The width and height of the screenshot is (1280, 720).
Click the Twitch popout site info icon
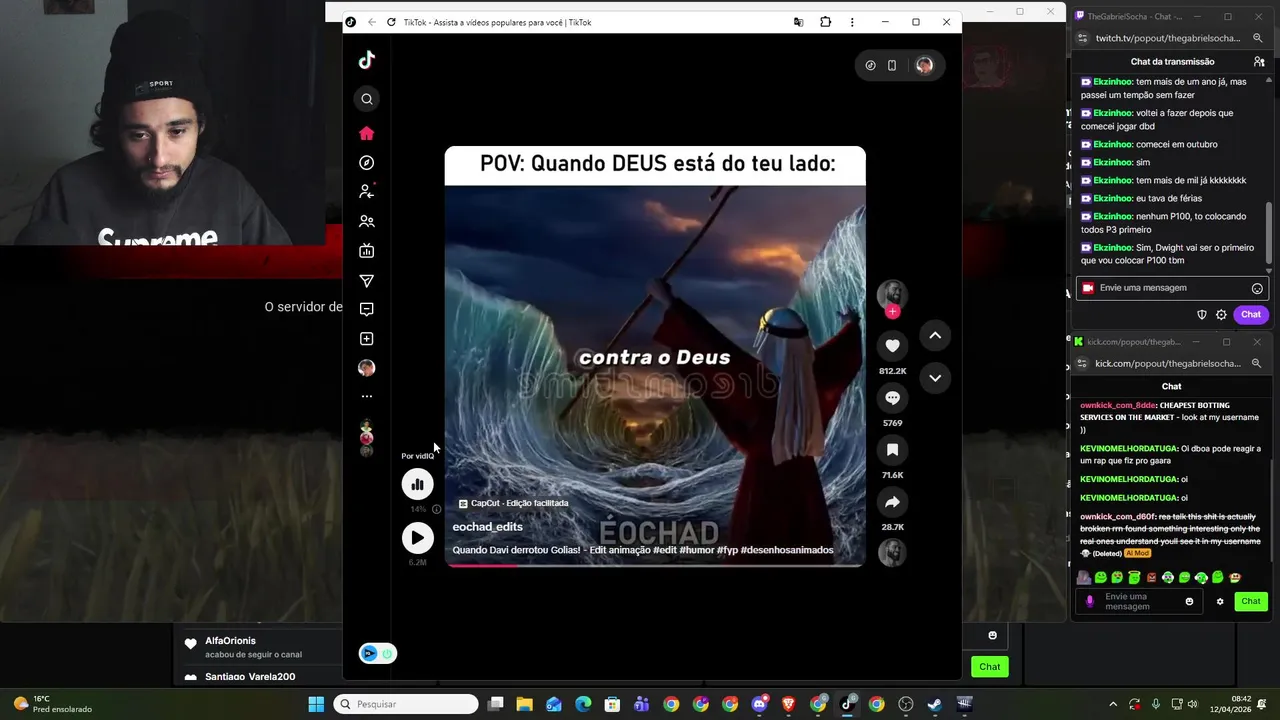[x=1082, y=38]
